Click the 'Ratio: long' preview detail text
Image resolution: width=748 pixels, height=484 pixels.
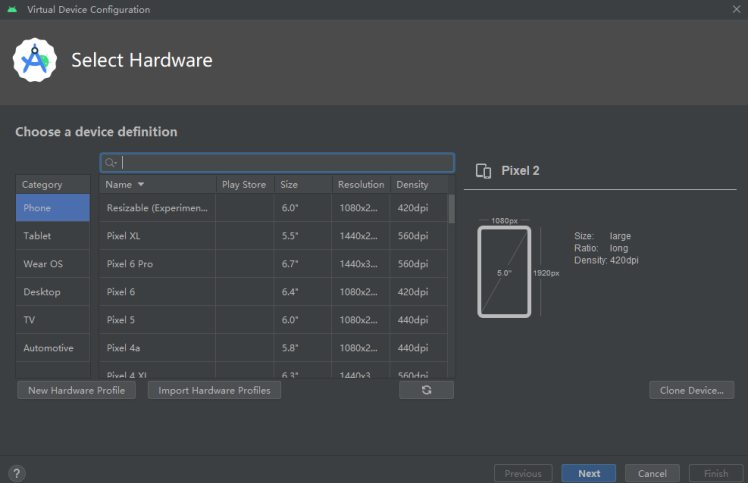tap(601, 248)
